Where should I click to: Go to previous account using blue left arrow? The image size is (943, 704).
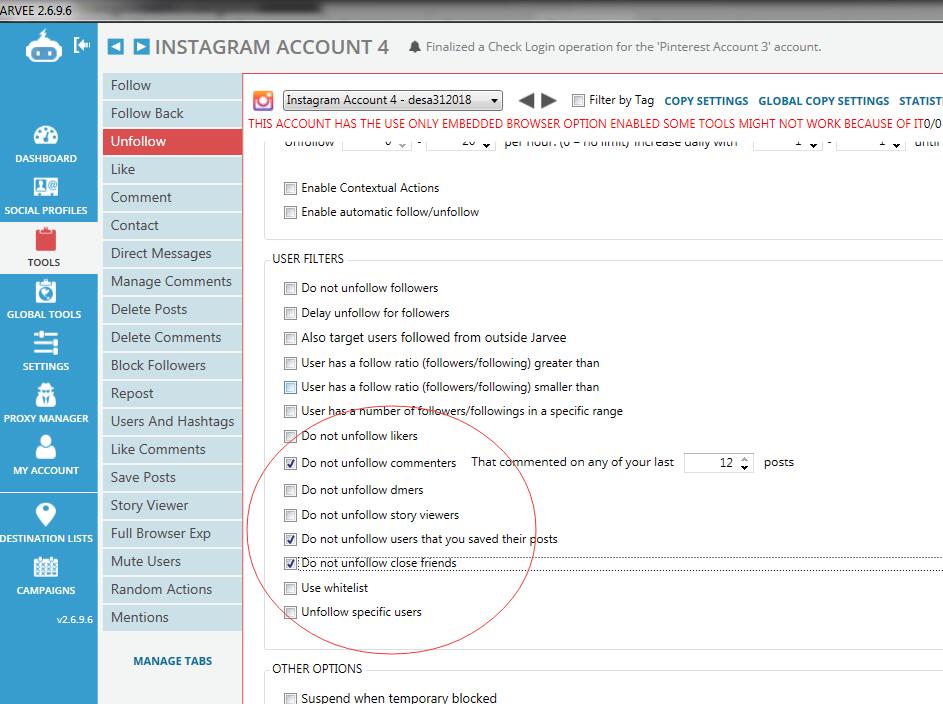[115, 46]
